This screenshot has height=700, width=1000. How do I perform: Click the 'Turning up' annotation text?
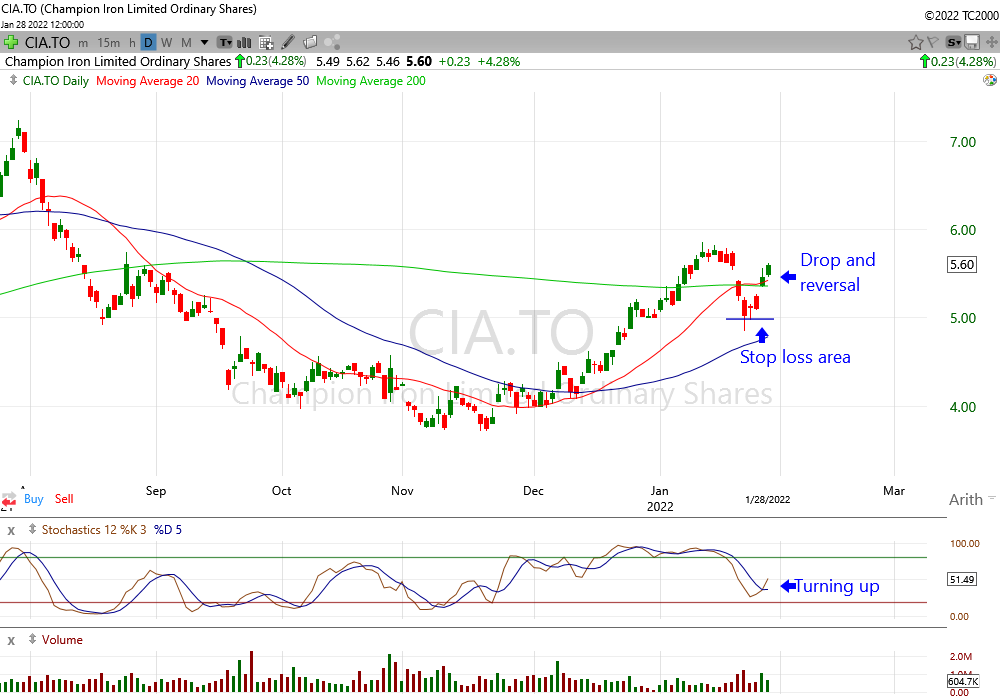[x=837, y=586]
